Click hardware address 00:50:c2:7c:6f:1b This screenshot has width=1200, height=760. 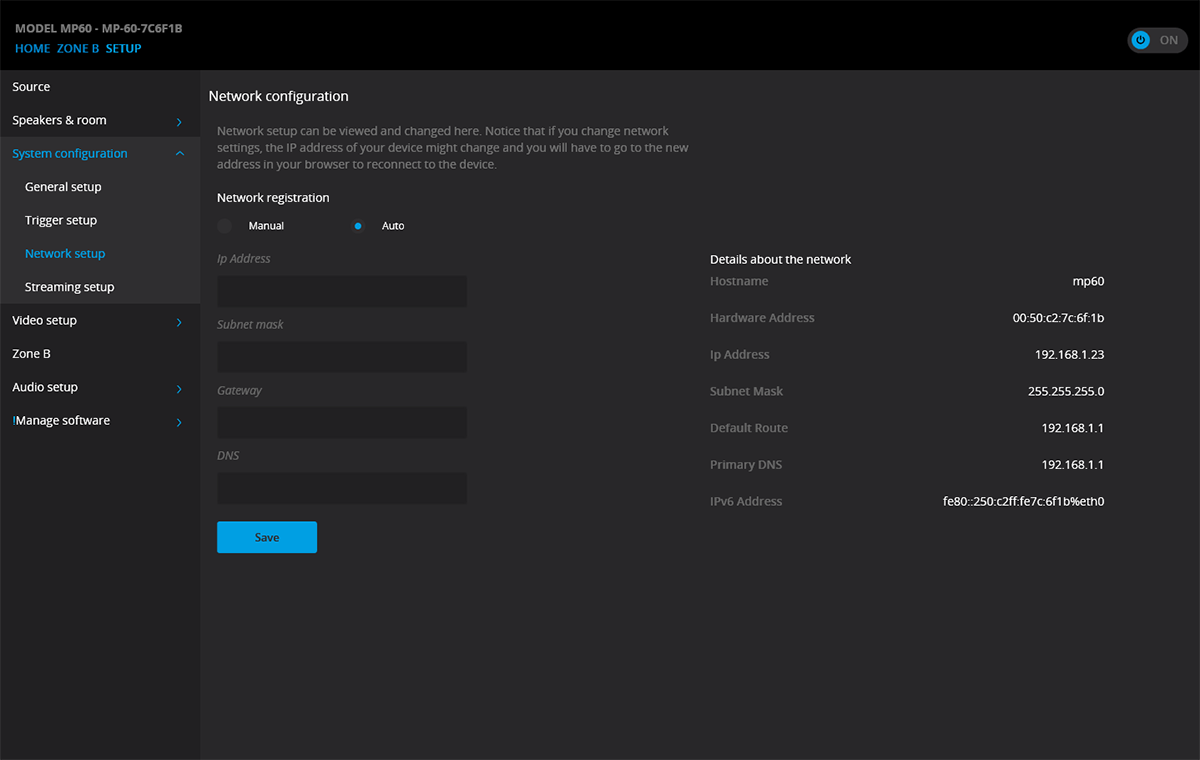tap(1058, 318)
